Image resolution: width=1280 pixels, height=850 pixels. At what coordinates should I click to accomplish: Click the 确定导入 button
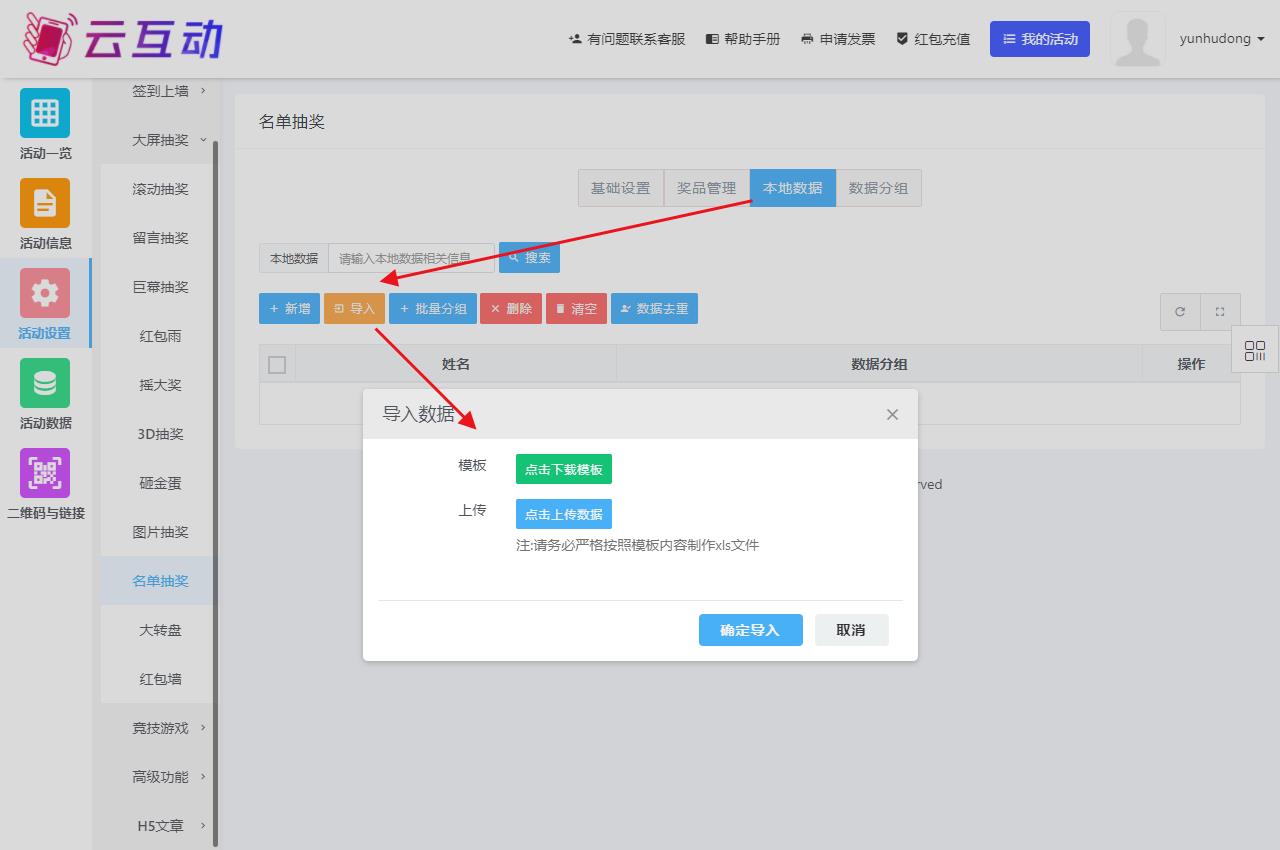point(750,630)
